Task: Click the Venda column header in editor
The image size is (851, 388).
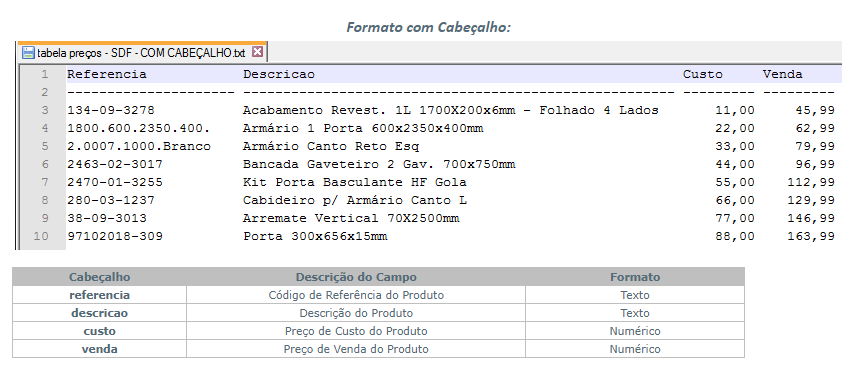Action: (x=782, y=74)
